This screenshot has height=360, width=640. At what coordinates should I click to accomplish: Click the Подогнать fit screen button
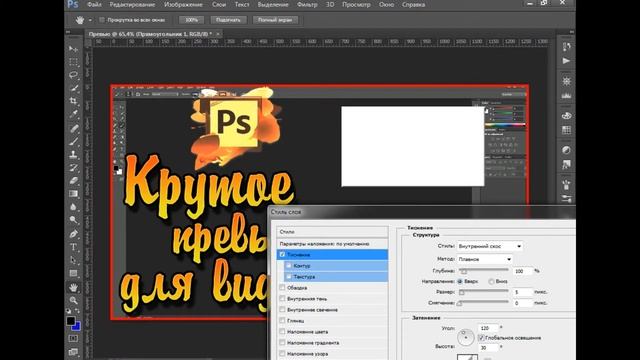point(228,20)
